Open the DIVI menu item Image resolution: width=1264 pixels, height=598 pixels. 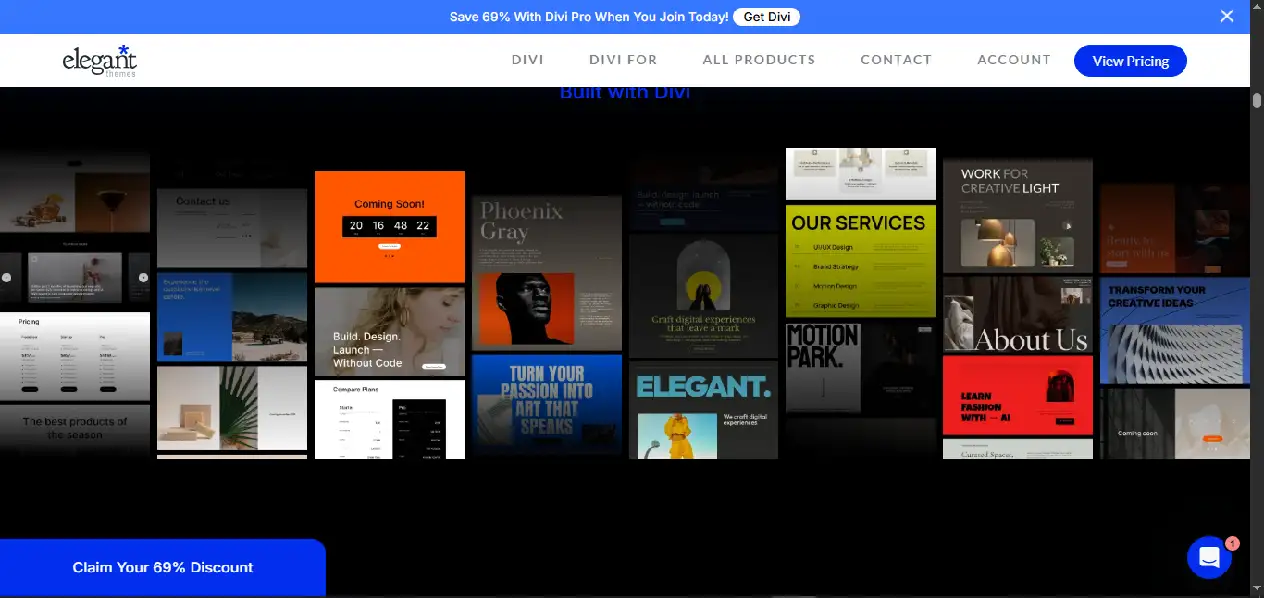coord(527,60)
